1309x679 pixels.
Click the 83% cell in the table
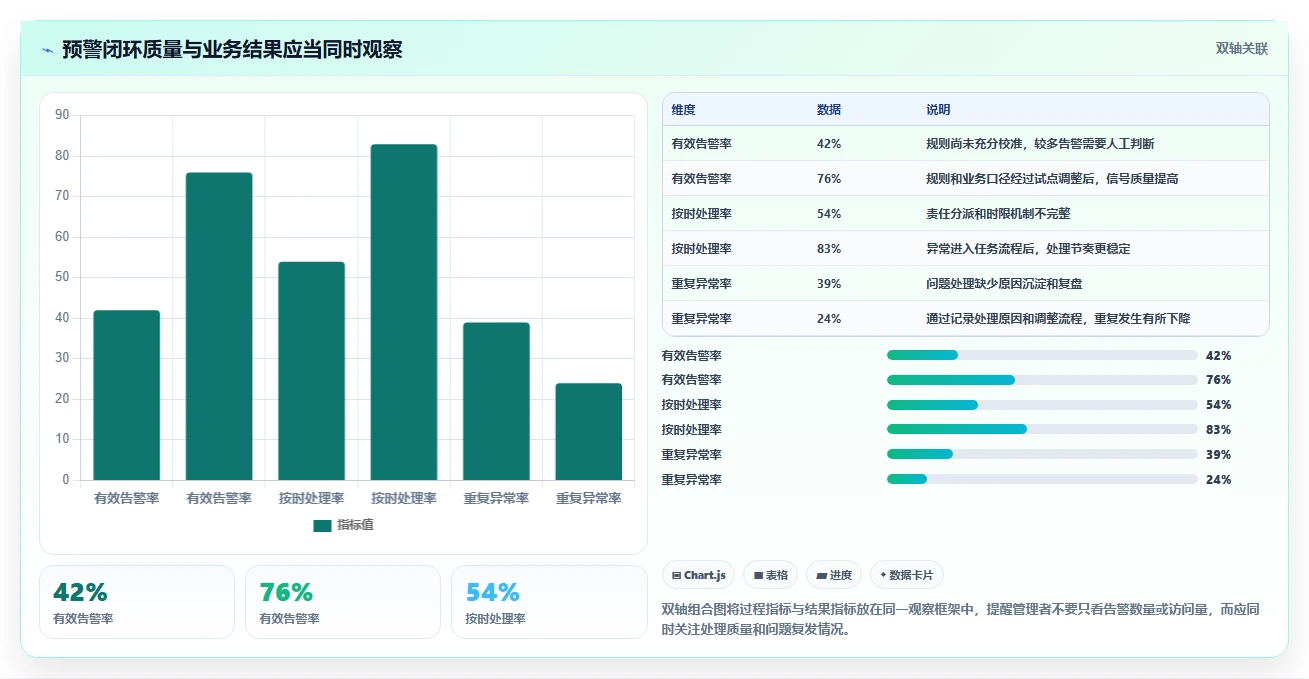[829, 249]
